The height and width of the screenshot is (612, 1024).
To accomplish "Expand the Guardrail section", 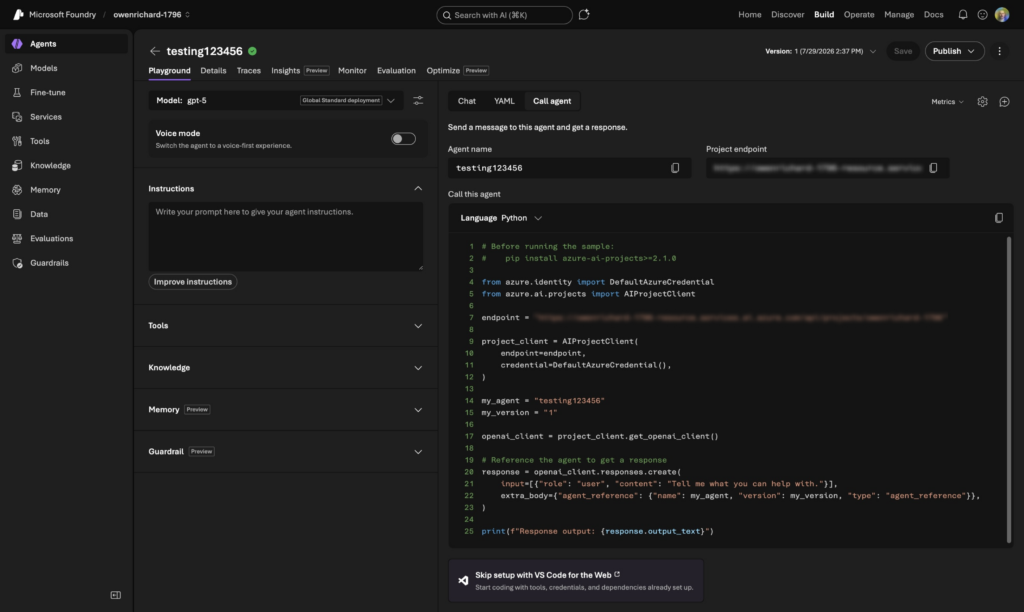I will point(418,451).
